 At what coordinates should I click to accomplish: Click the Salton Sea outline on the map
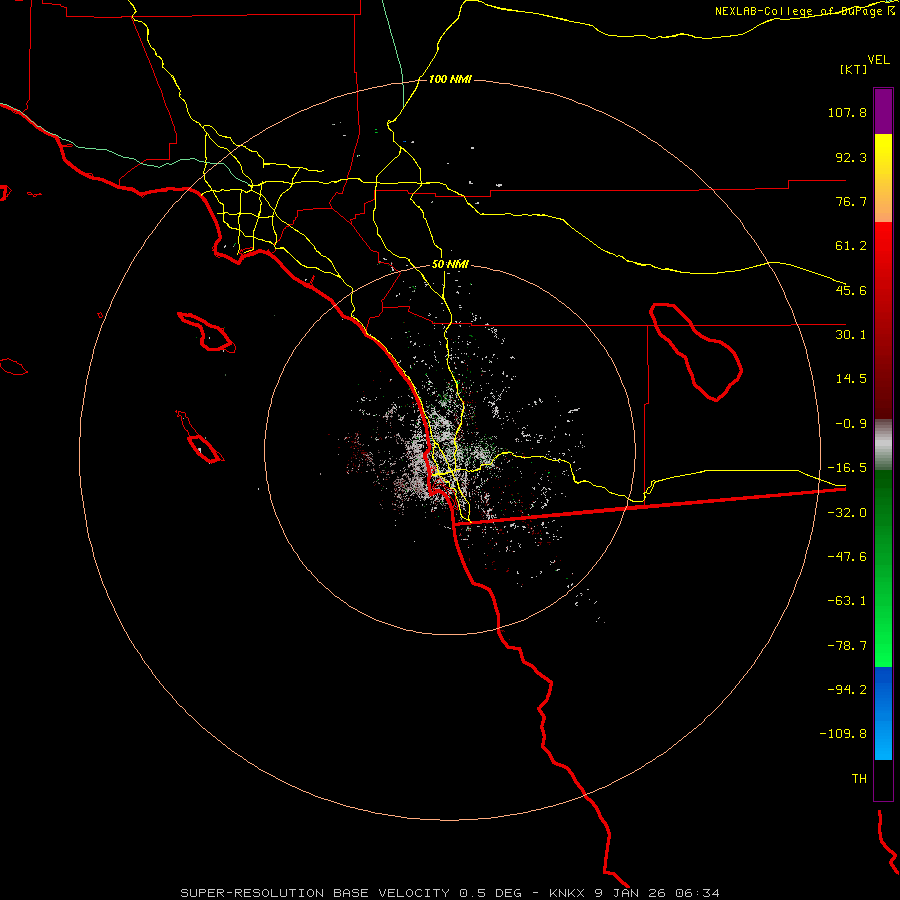[x=696, y=351]
